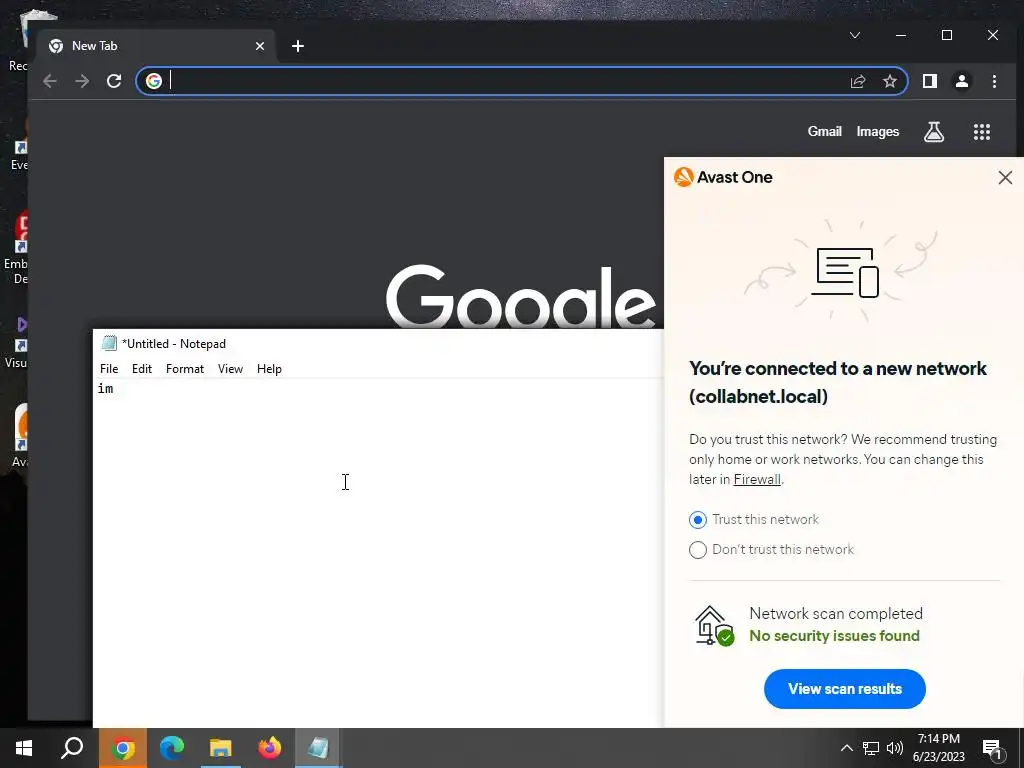Image resolution: width=1024 pixels, height=768 pixels.
Task: Switch to Chrome in taskbar
Action: coord(123,748)
